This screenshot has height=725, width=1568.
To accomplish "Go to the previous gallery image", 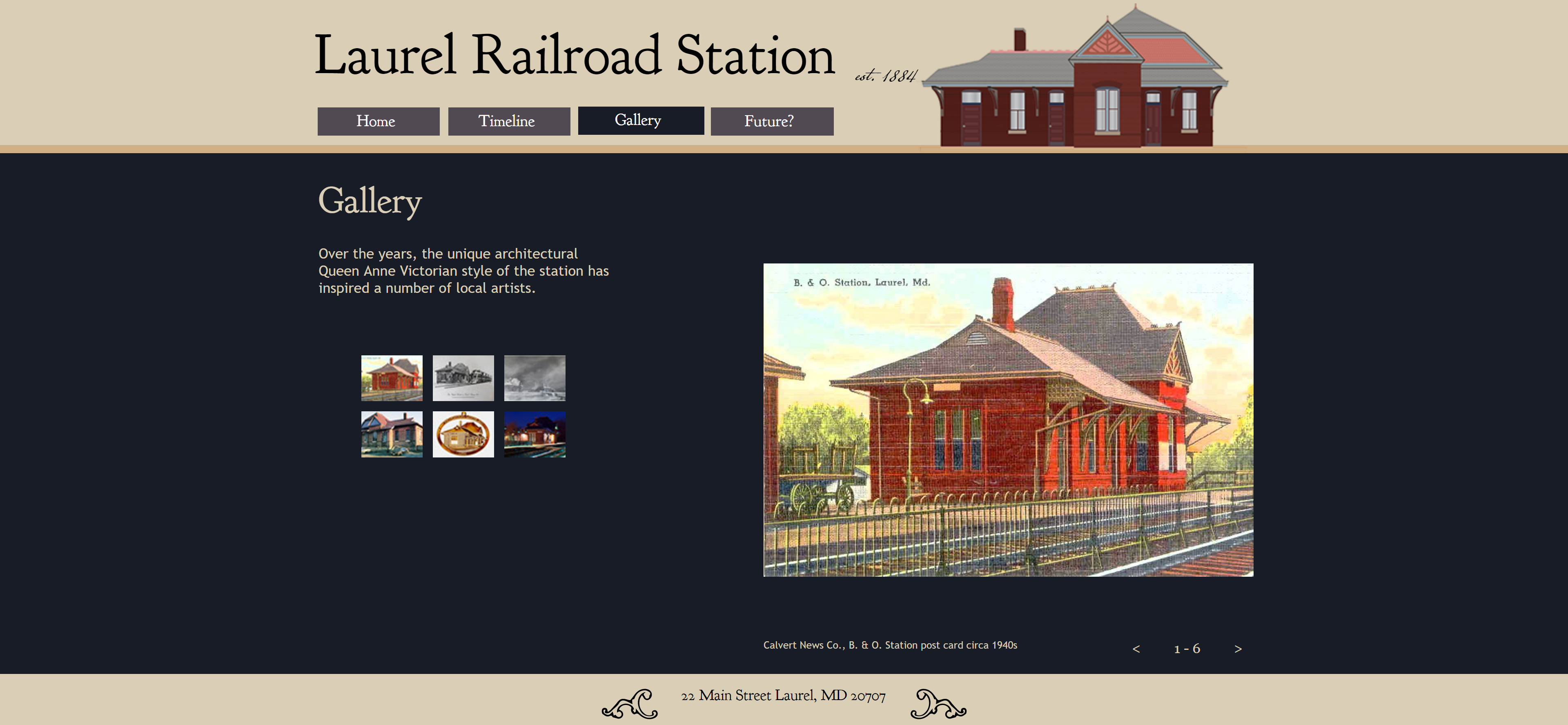I will tap(1136, 649).
